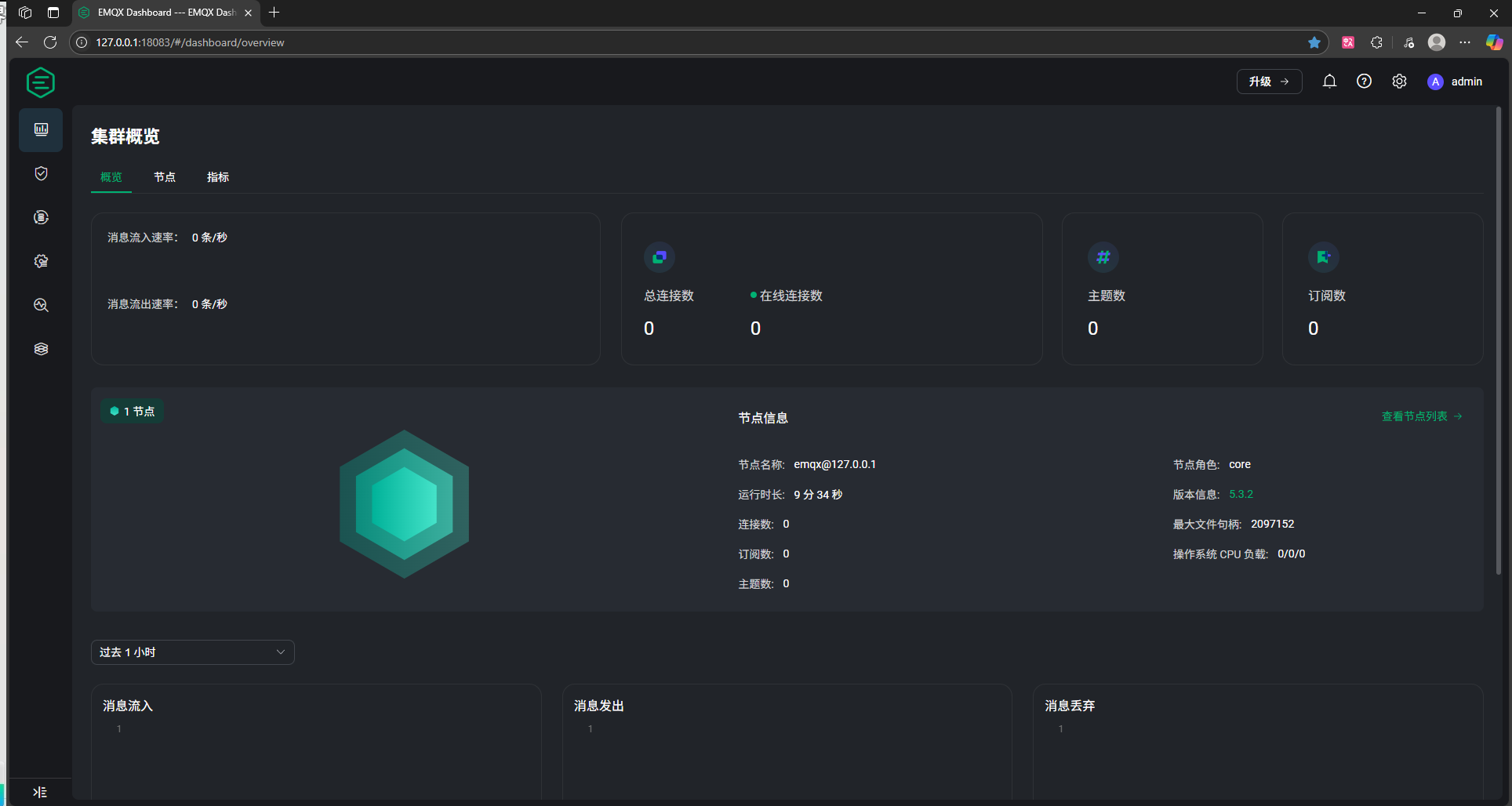Open the 过去 1 小时 time range dropdown
The width and height of the screenshot is (1512, 806).
pyautogui.click(x=193, y=652)
